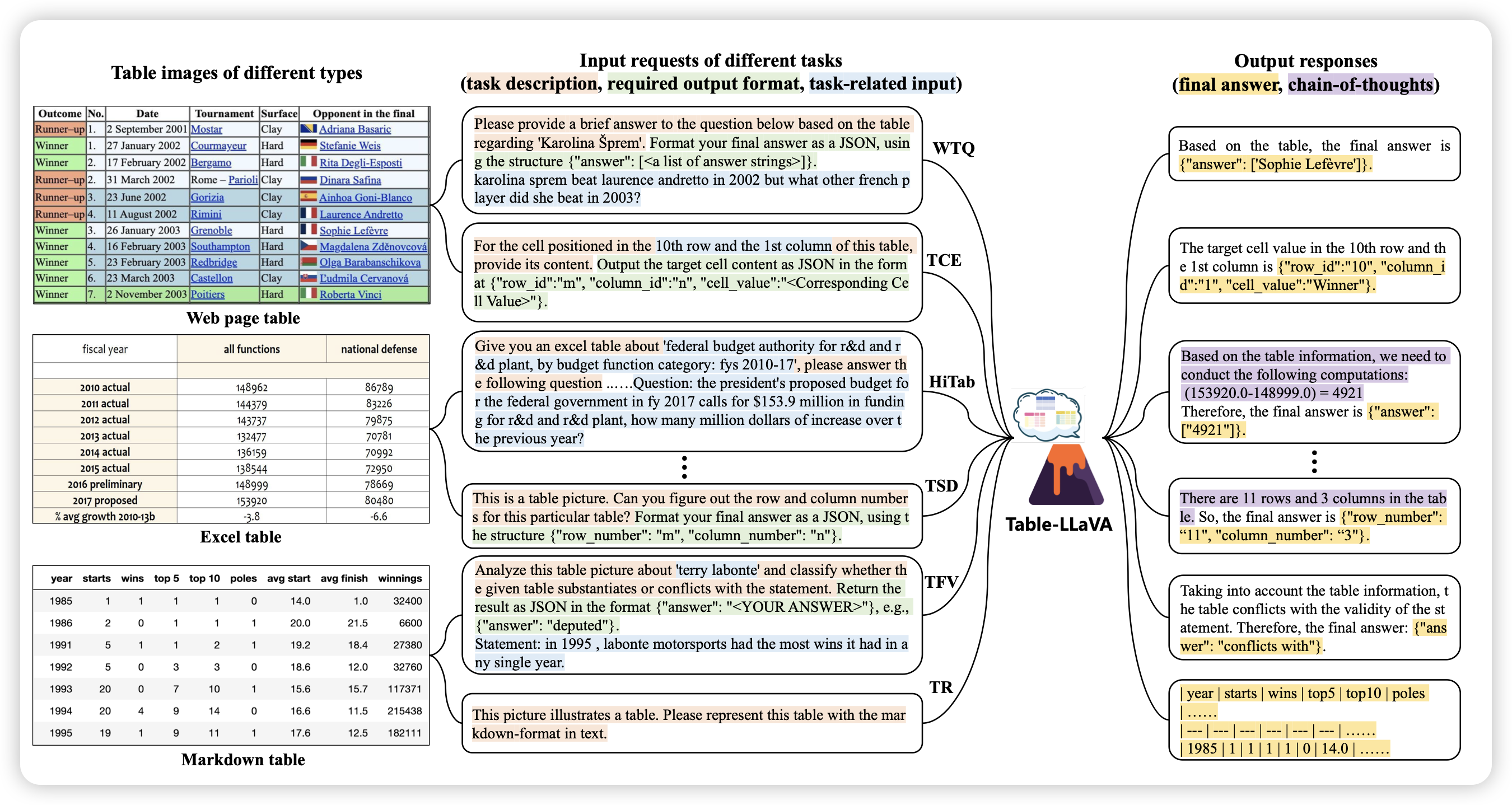Select the purple 'chain-of-thoughts' highlighted legend
This screenshot has width=1512, height=805.
click(x=1361, y=85)
